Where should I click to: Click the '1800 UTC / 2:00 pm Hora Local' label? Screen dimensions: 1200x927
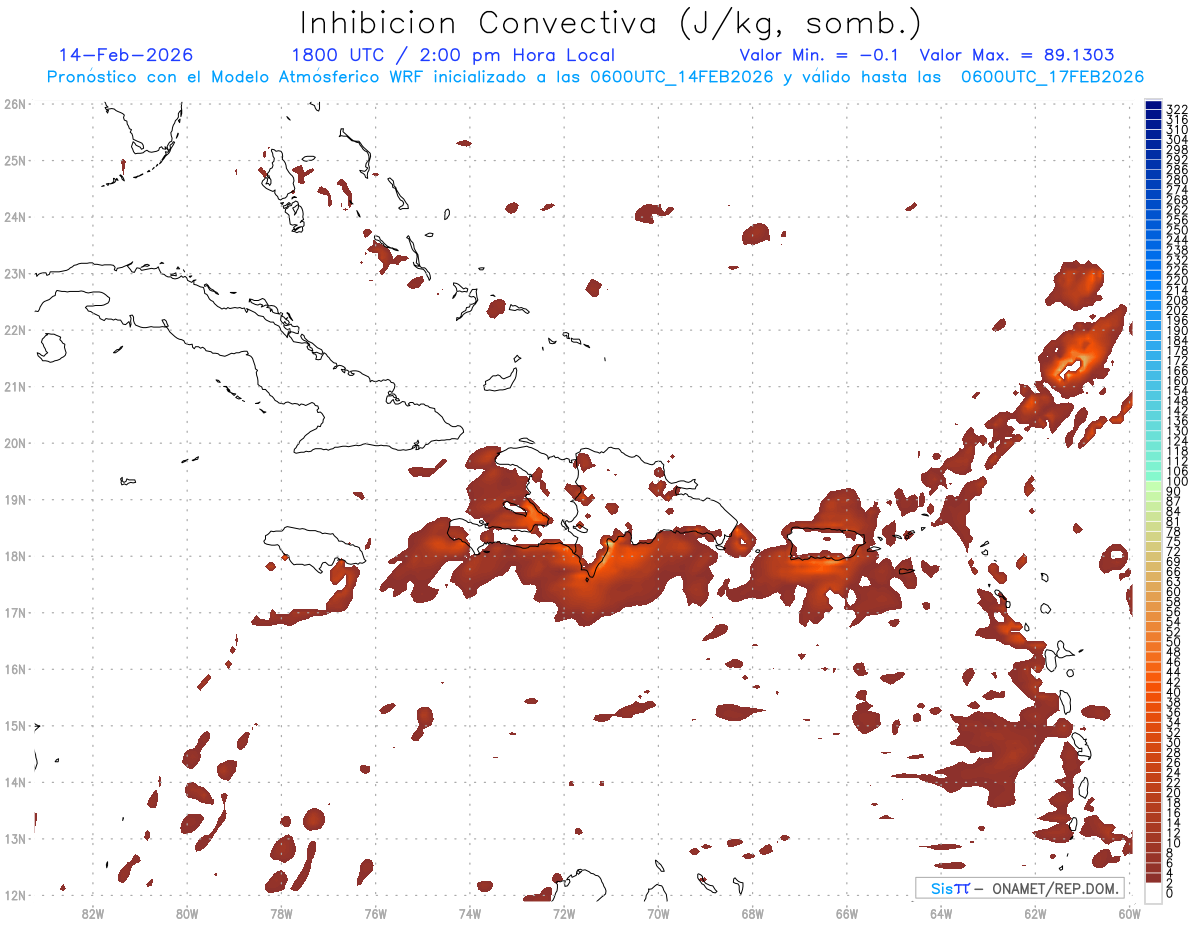tap(453, 55)
